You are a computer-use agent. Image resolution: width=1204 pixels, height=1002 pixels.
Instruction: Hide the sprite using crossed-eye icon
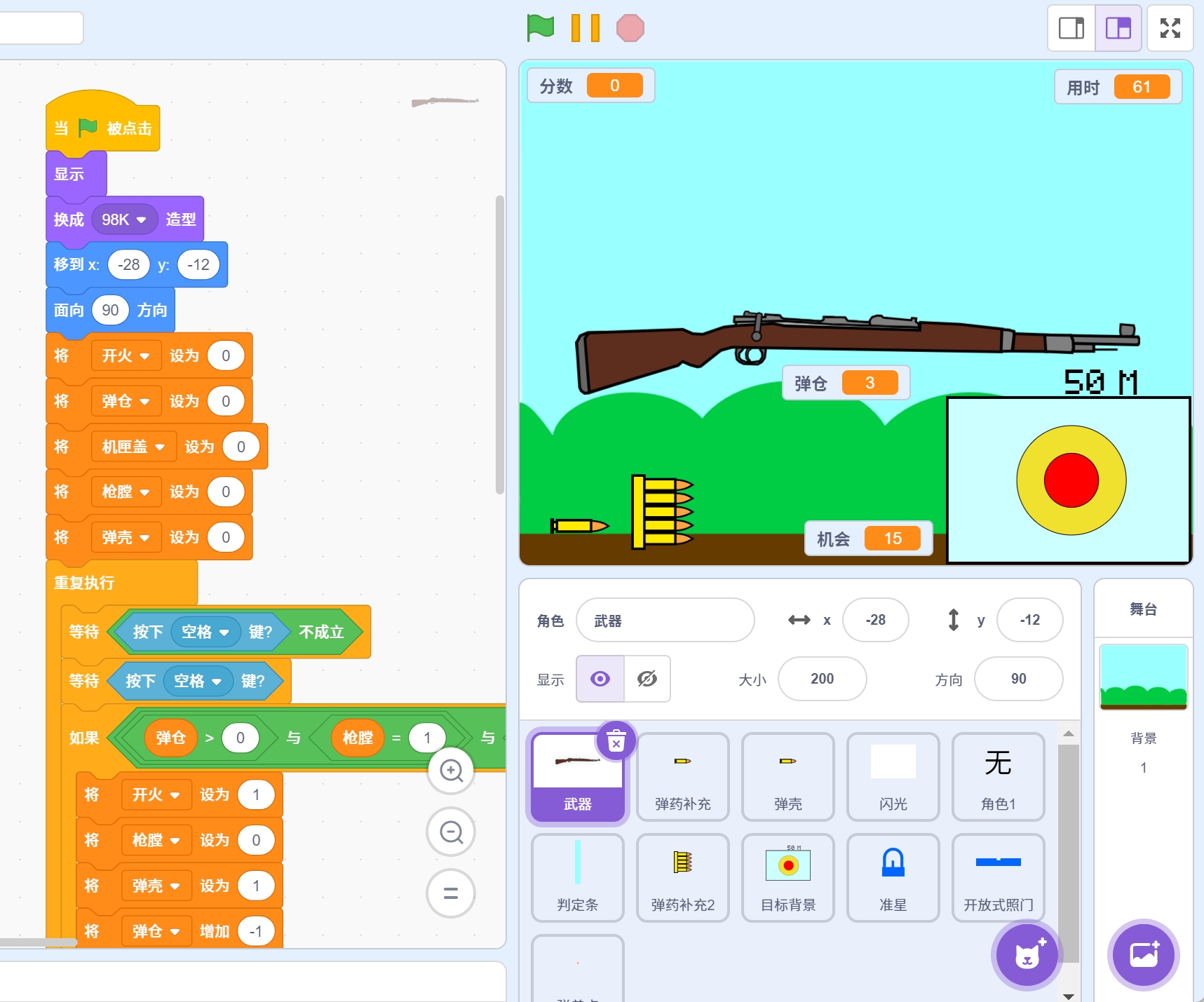pos(647,679)
